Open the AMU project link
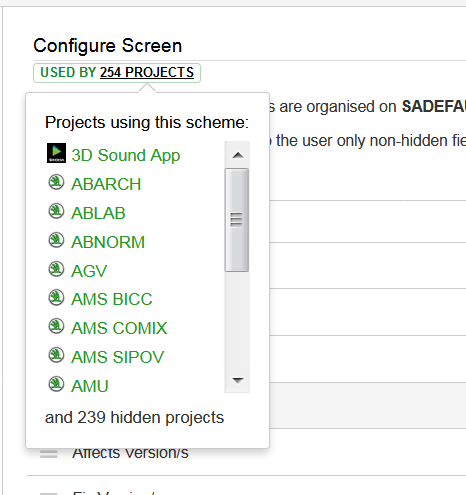Viewport: 466px width, 495px height. point(90,386)
